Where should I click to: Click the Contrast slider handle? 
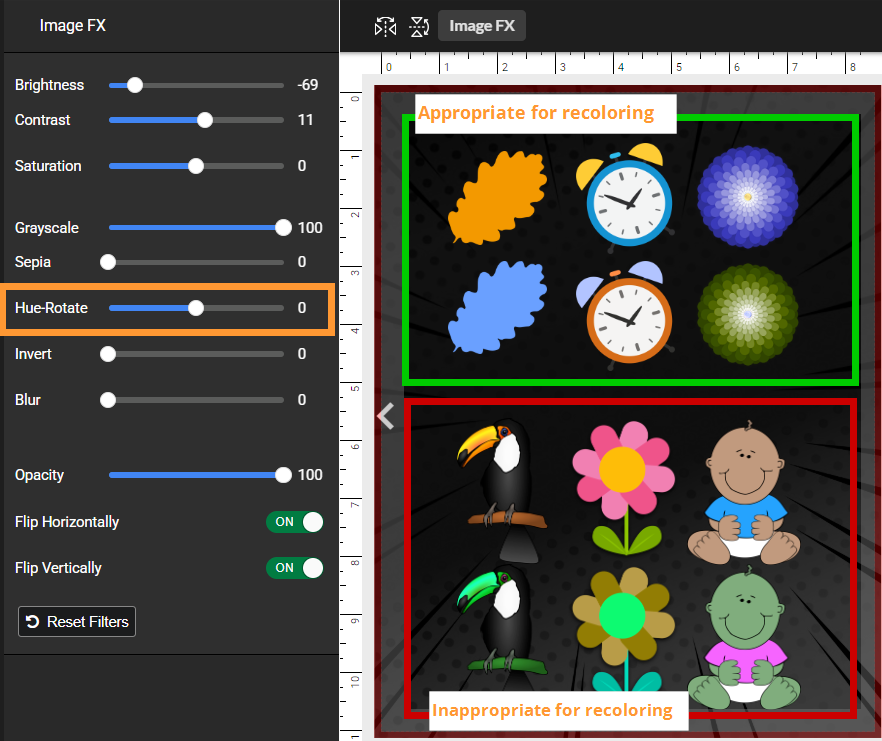[x=205, y=120]
